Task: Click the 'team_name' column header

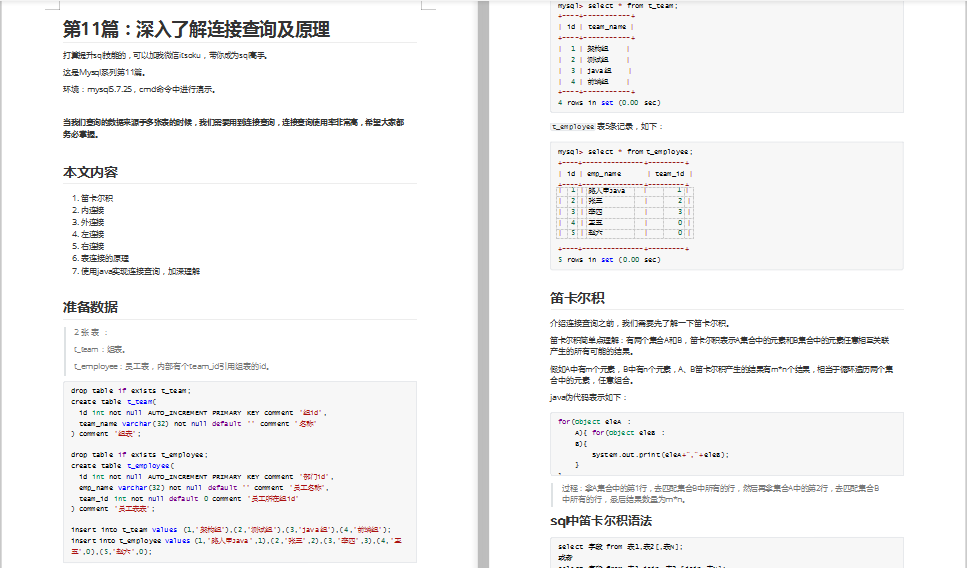Action: (x=607, y=27)
